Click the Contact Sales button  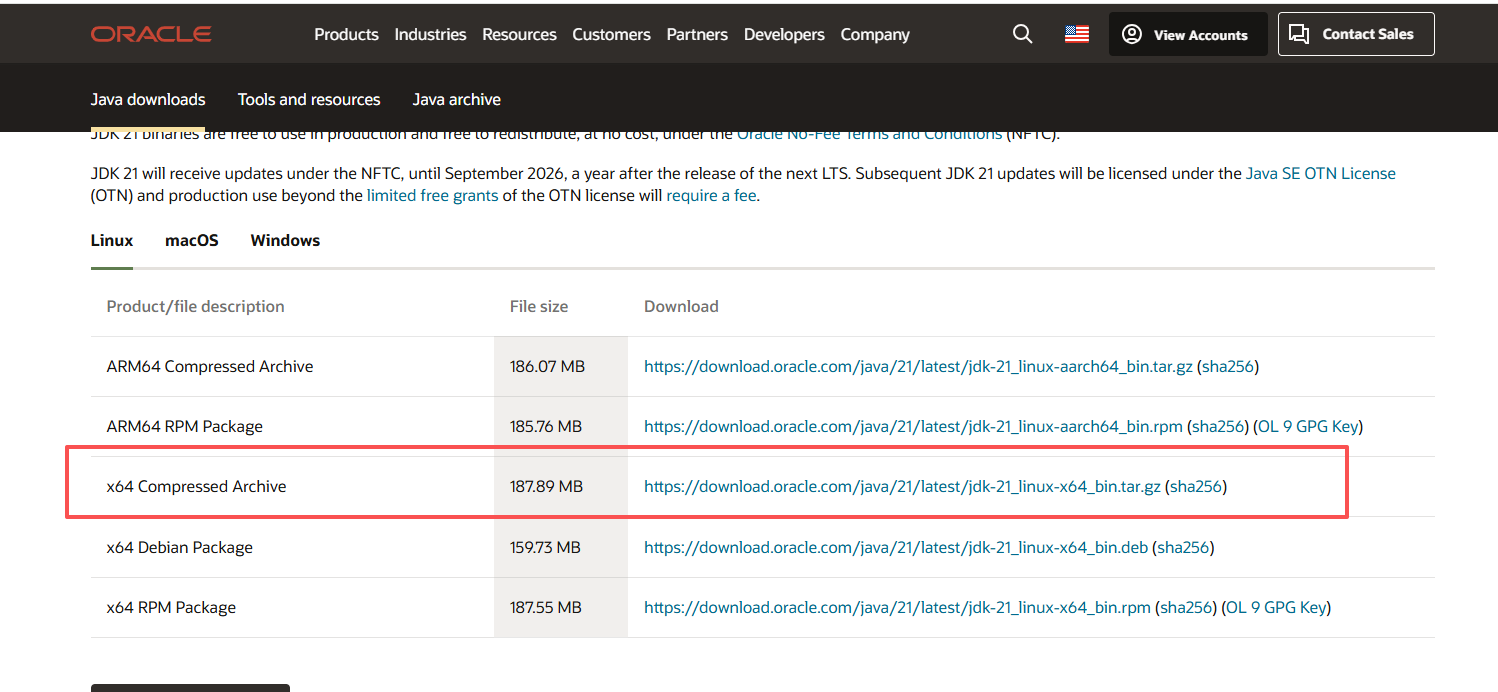[1356, 34]
